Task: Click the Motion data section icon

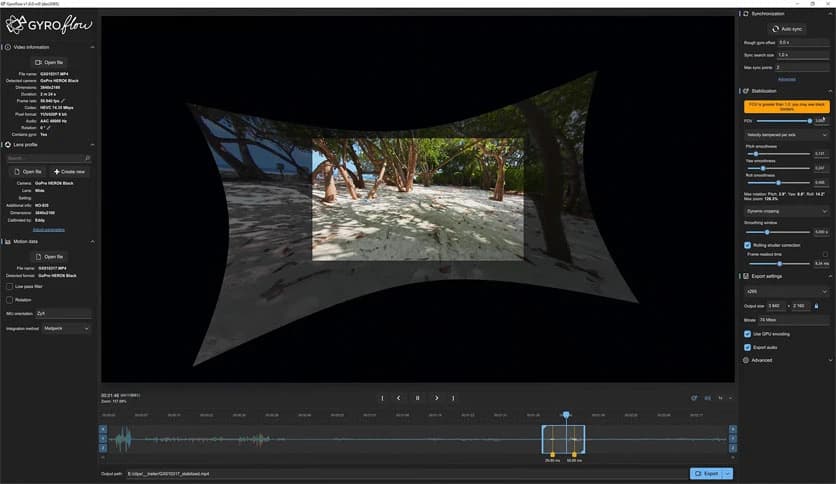Action: pos(8,241)
